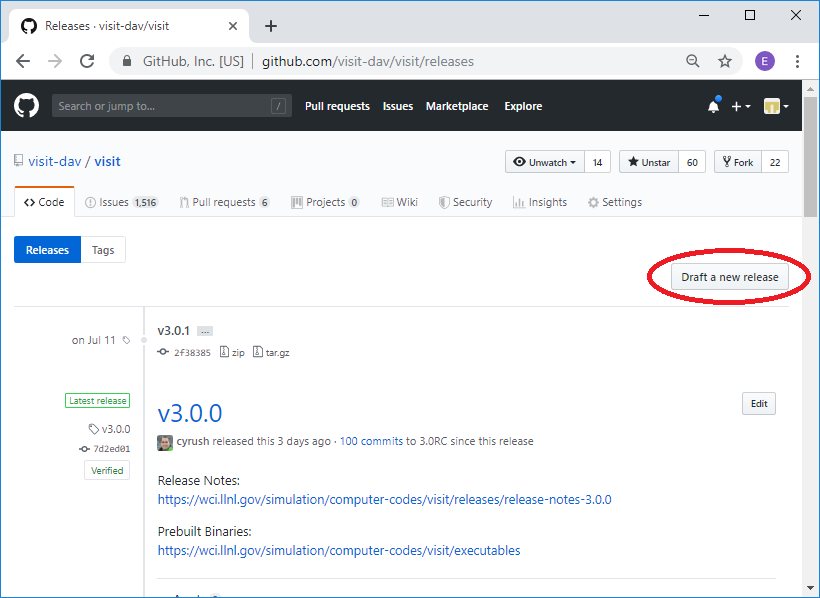The height and width of the screenshot is (598, 820).
Task: Click Draft a new release
Action: tap(730, 277)
